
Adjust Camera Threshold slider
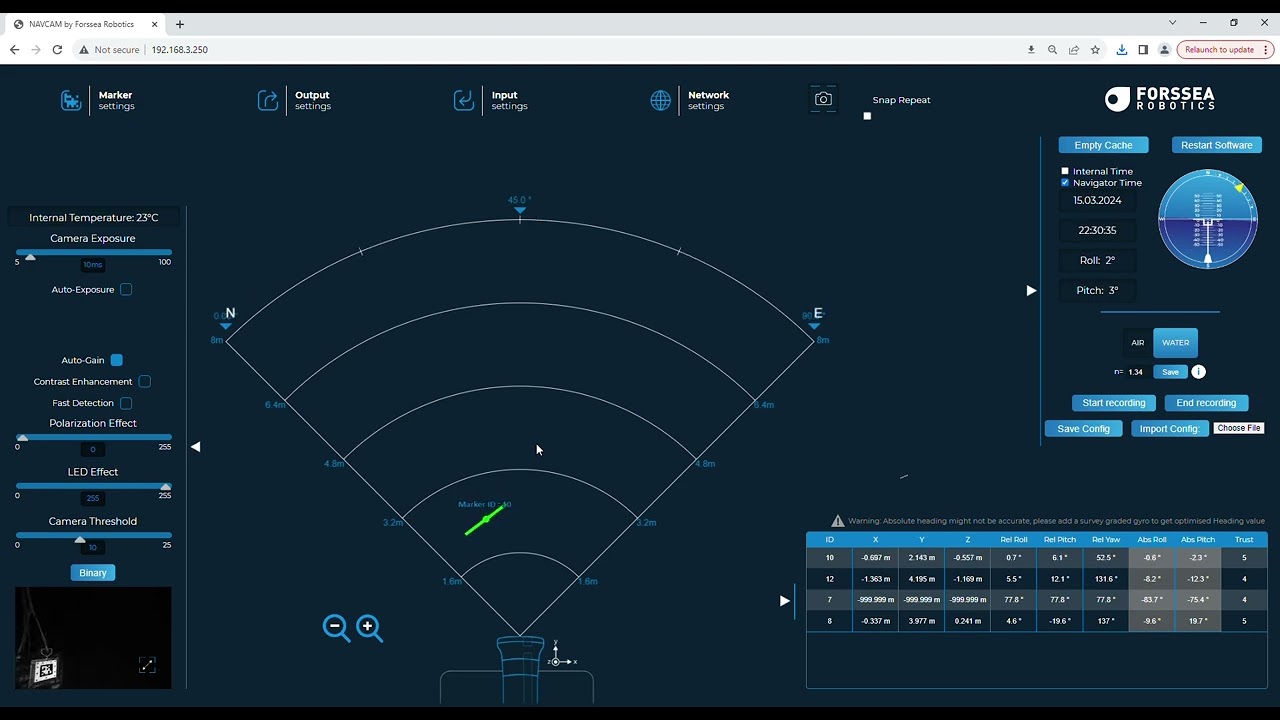pos(93,538)
